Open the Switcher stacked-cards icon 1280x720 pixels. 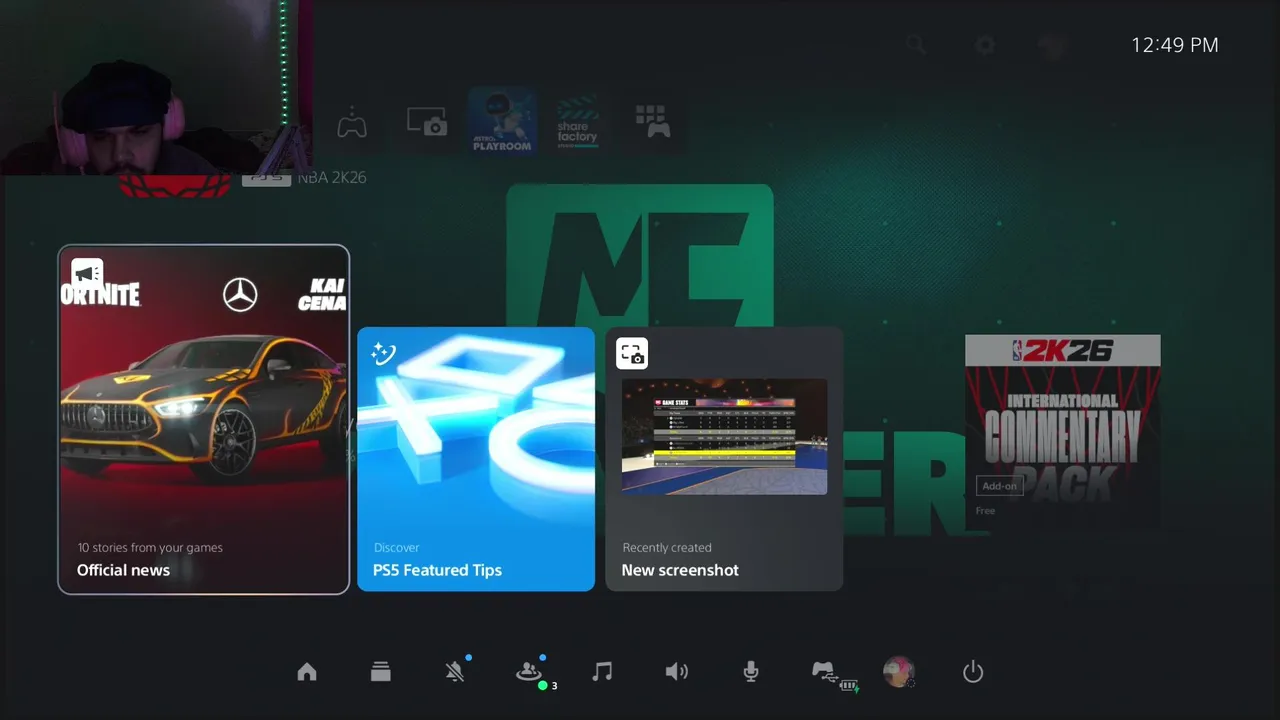coord(380,672)
